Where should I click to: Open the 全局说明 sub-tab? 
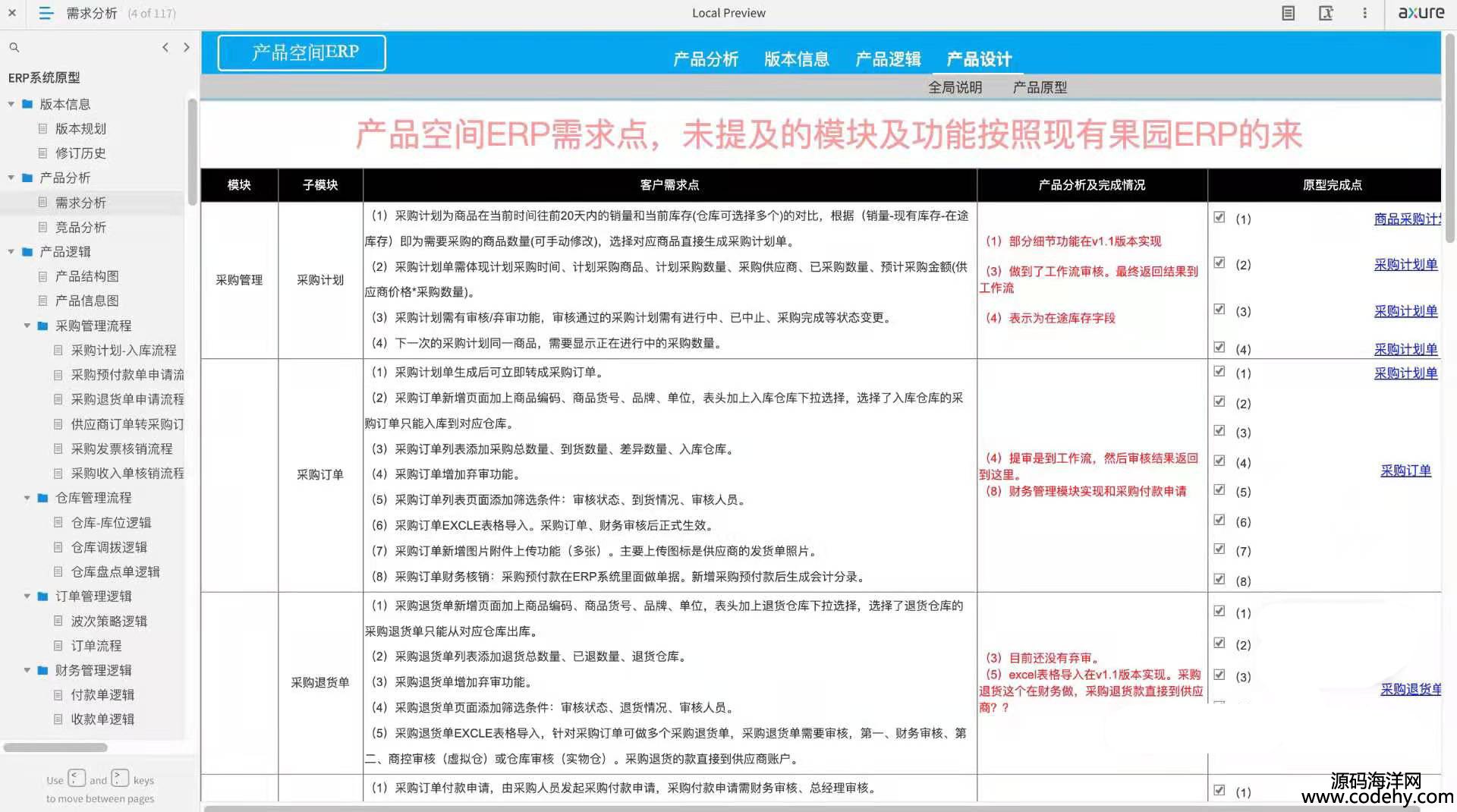click(955, 87)
